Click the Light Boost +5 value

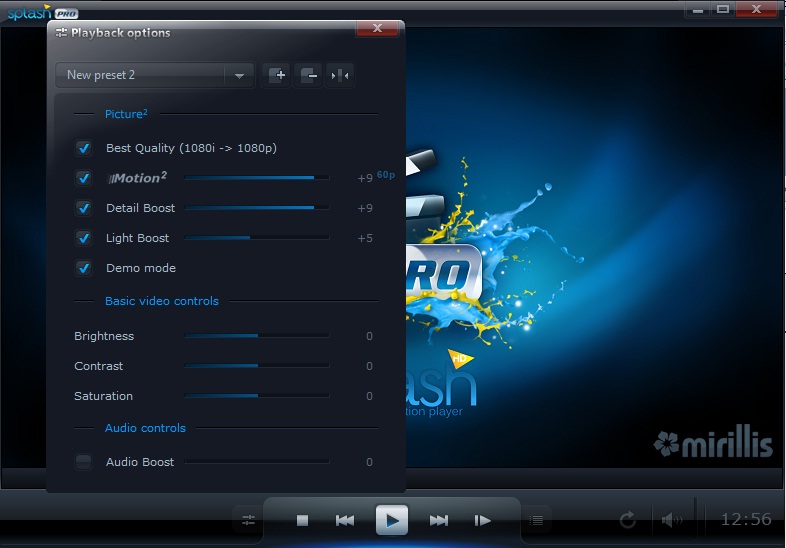(x=365, y=238)
